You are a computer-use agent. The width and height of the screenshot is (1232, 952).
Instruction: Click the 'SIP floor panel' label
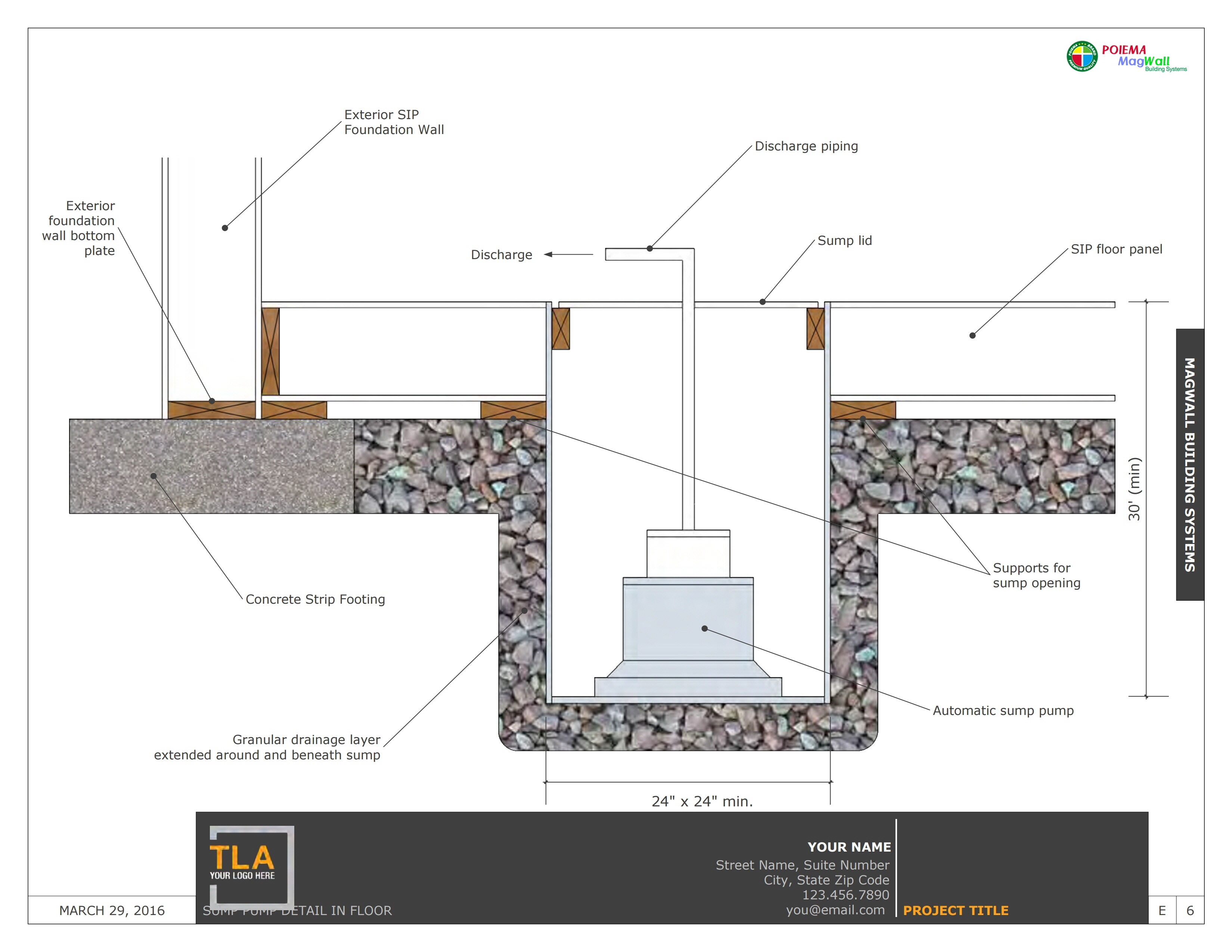[x=1116, y=249]
